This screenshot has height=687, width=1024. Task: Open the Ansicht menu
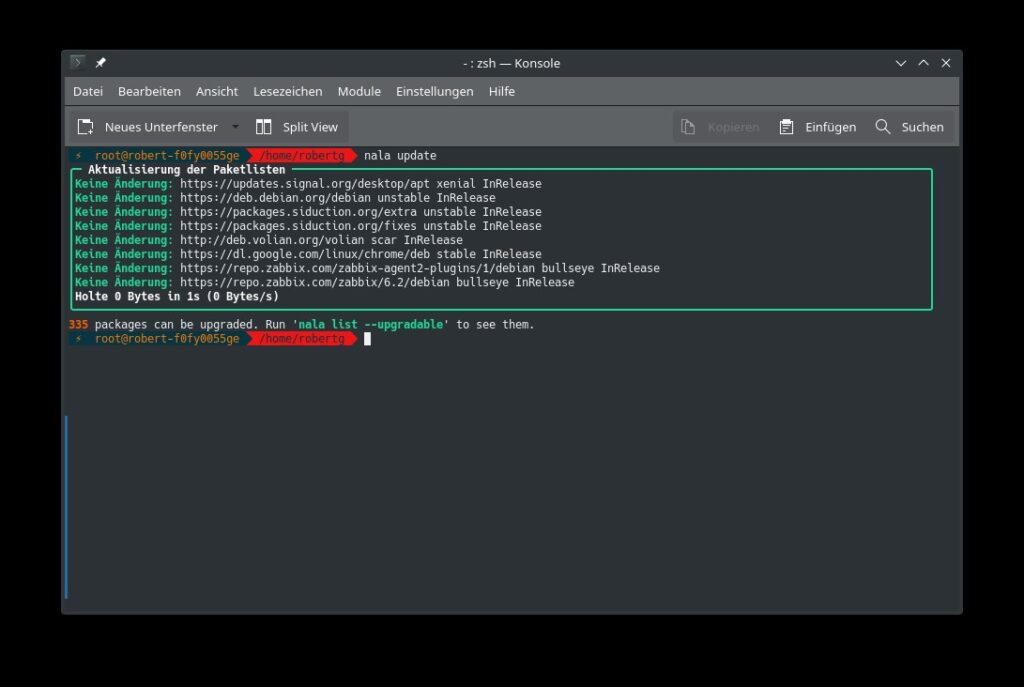[217, 91]
